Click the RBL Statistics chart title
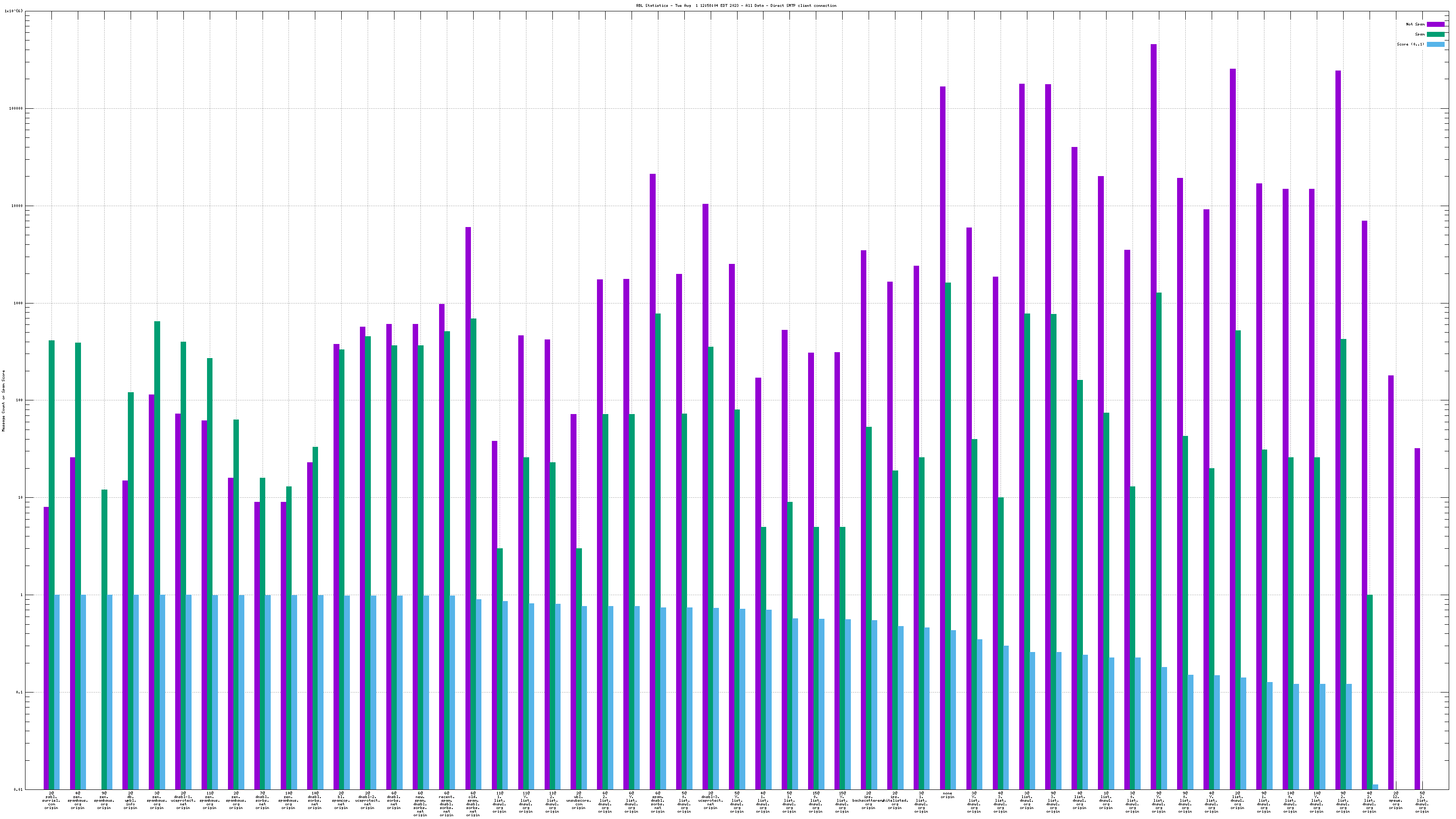 click(x=736, y=5)
